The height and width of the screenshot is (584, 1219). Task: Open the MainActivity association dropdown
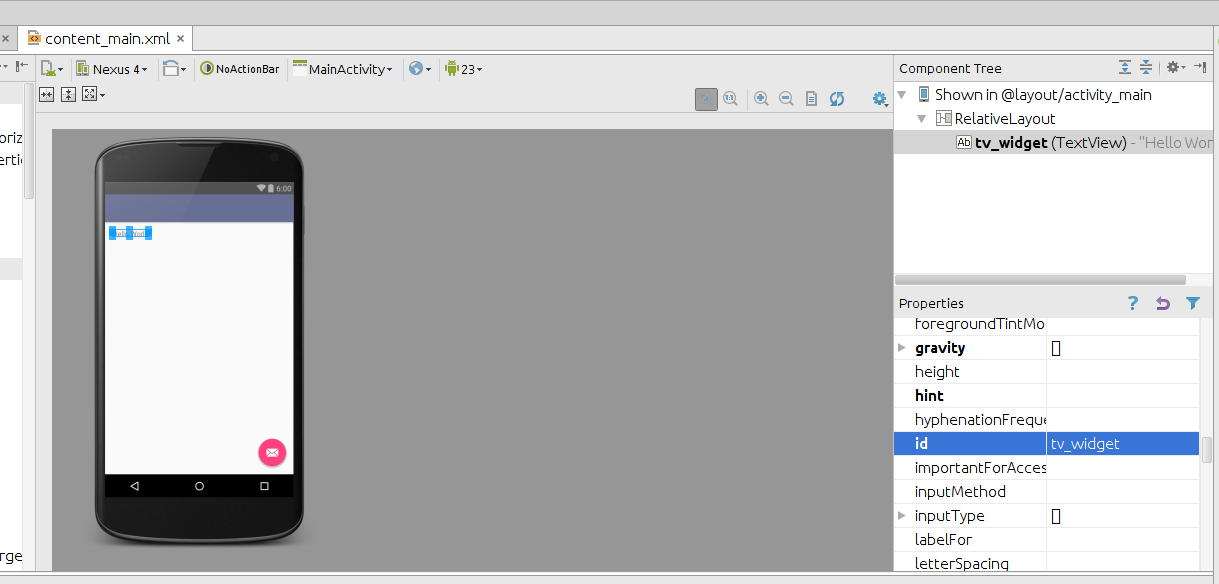click(x=342, y=69)
